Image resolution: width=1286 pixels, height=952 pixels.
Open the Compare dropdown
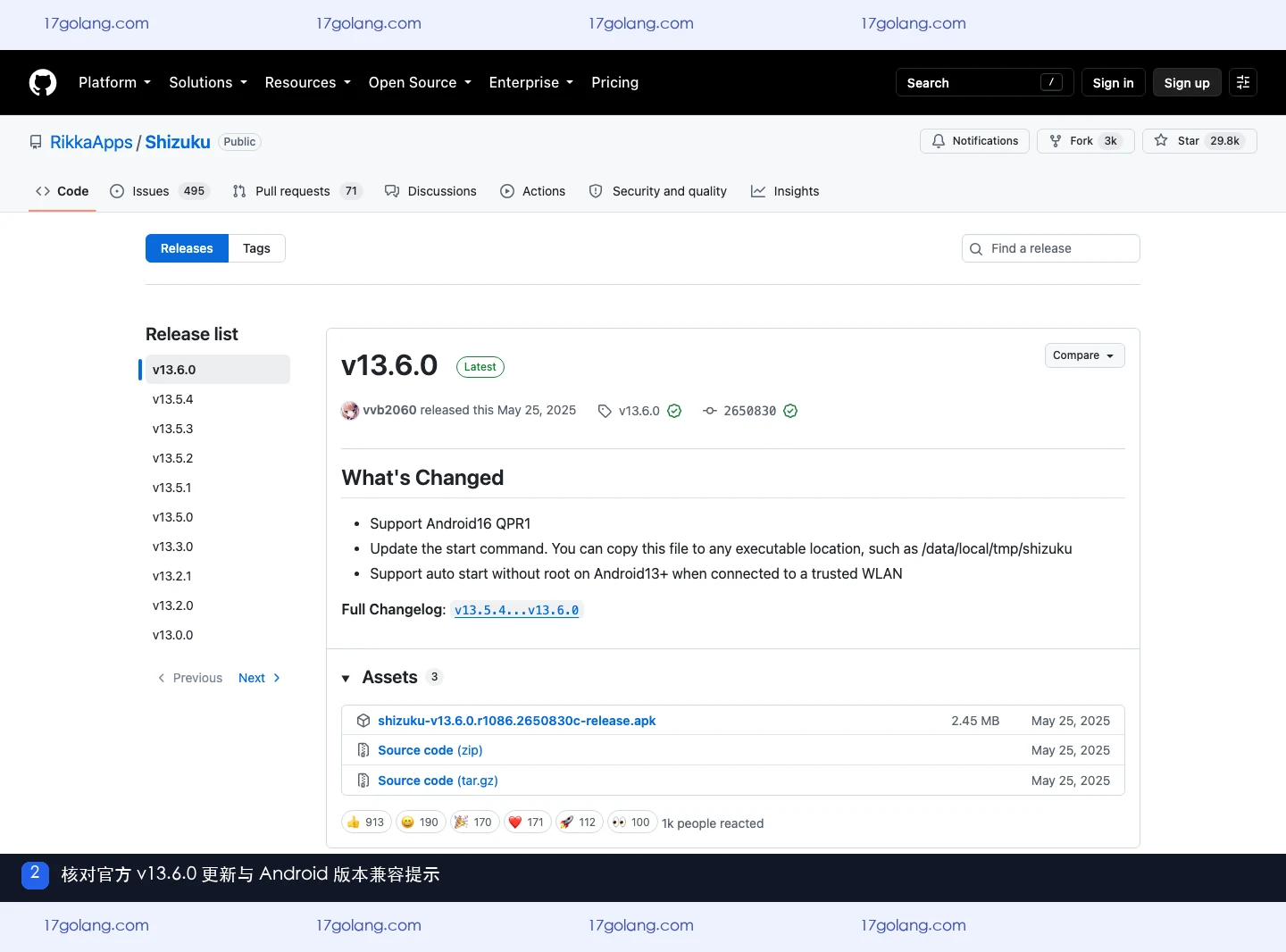tap(1084, 355)
